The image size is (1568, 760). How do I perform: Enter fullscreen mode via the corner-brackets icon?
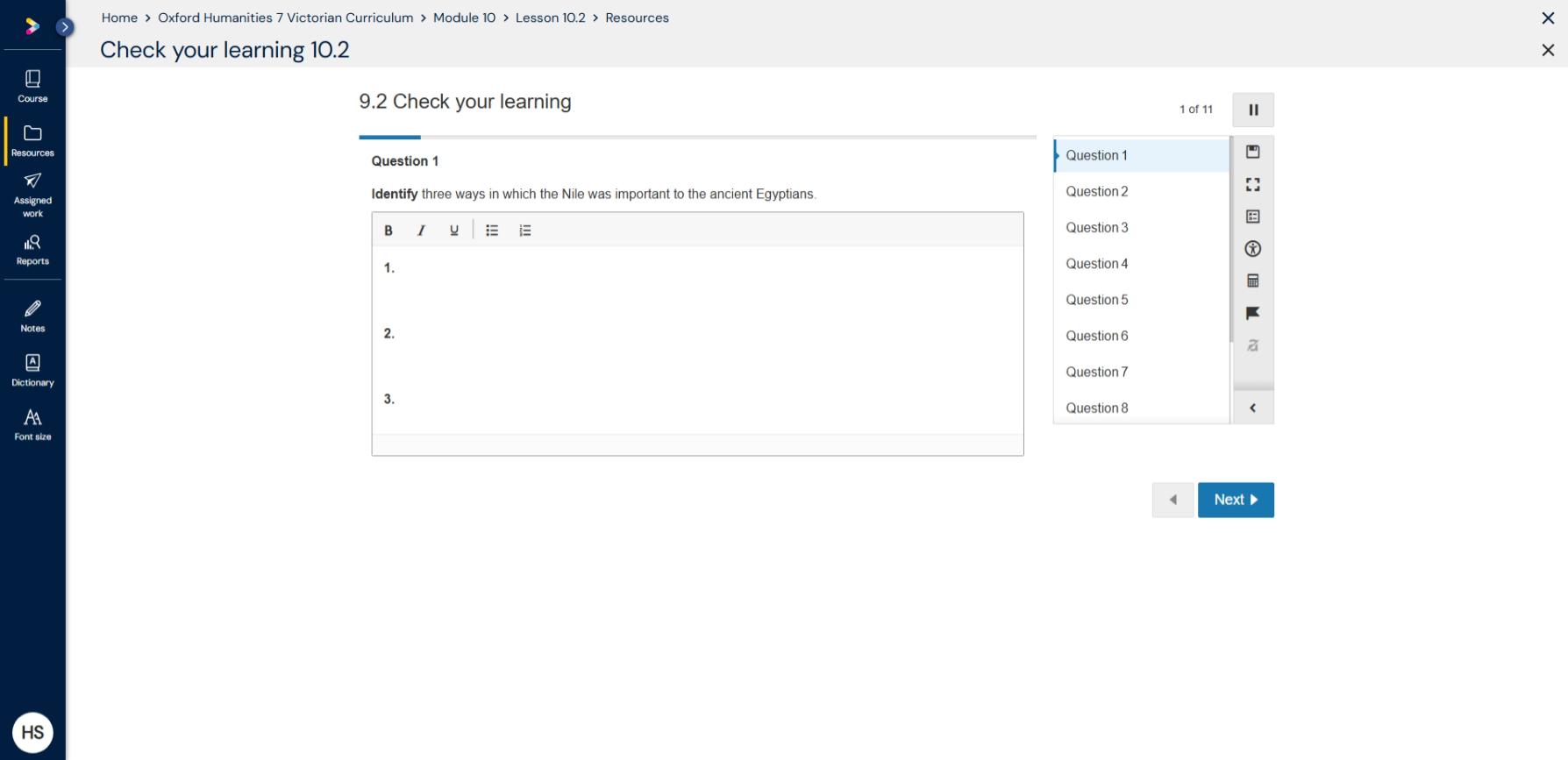pos(1253,184)
